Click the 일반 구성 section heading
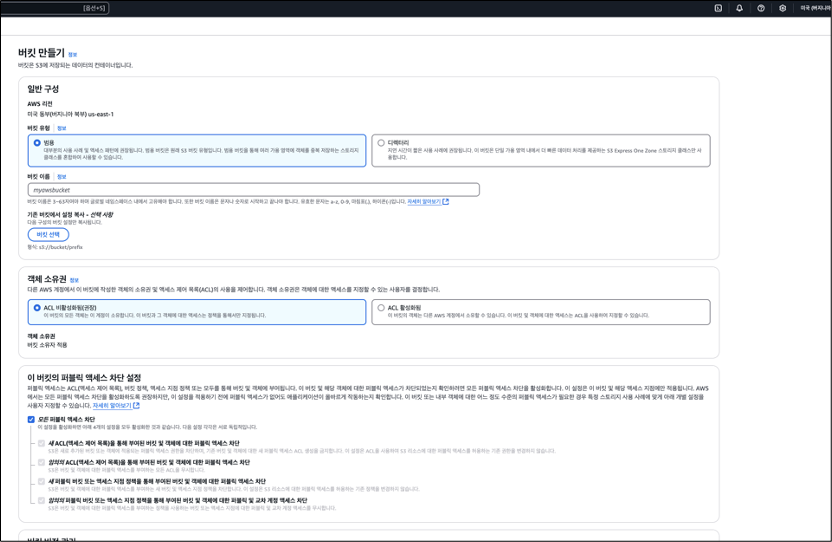This screenshot has height=542, width=832. [43, 89]
